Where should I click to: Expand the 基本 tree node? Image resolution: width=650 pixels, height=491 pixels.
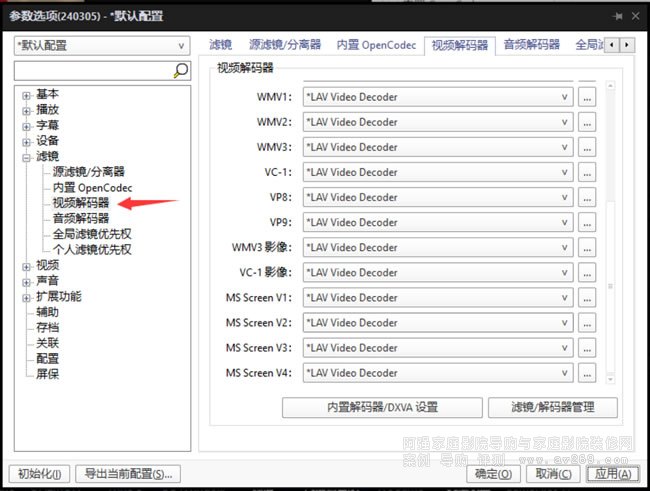click(27, 94)
